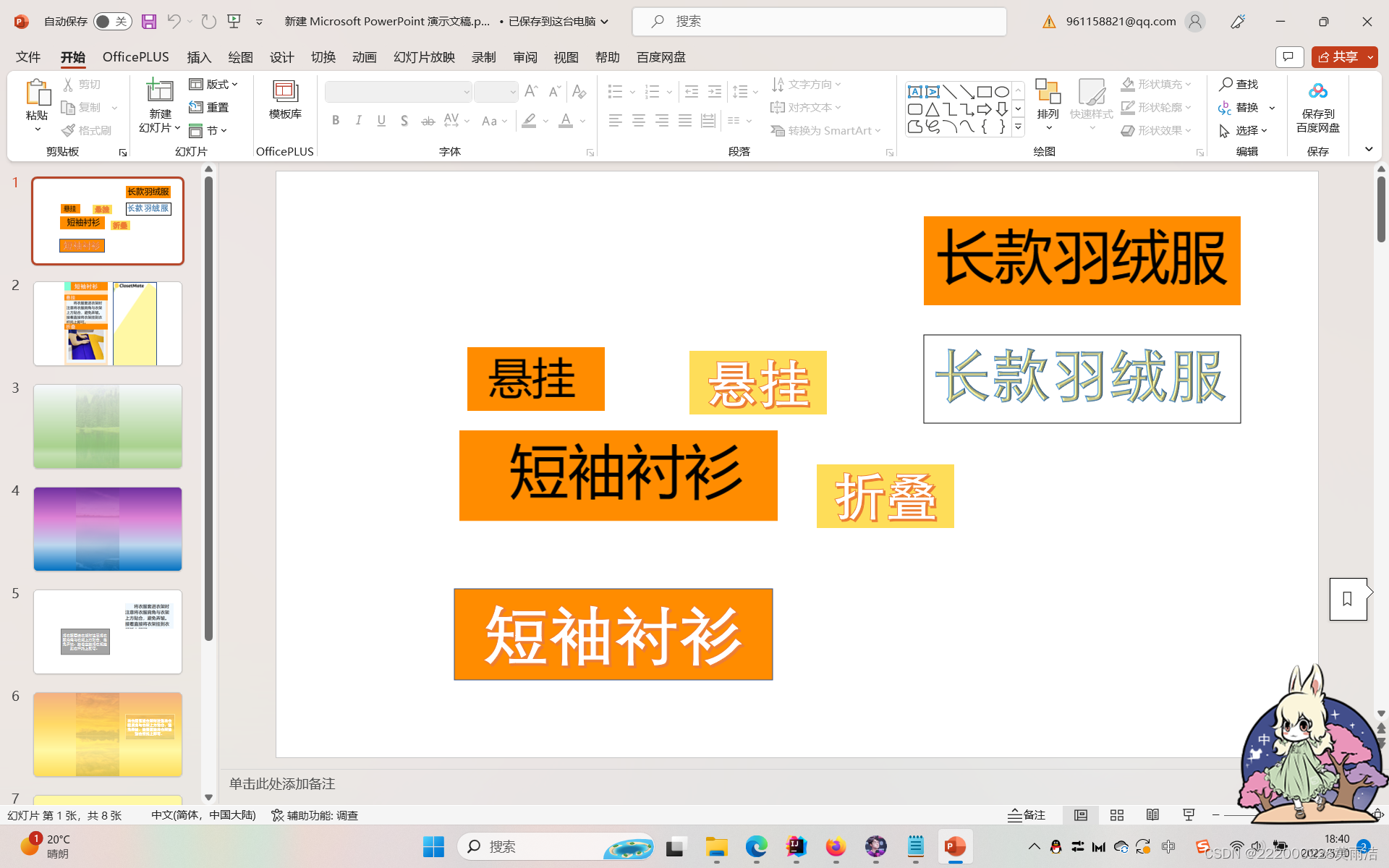
Task: Click the Arrange shapes icon
Action: (x=1048, y=93)
